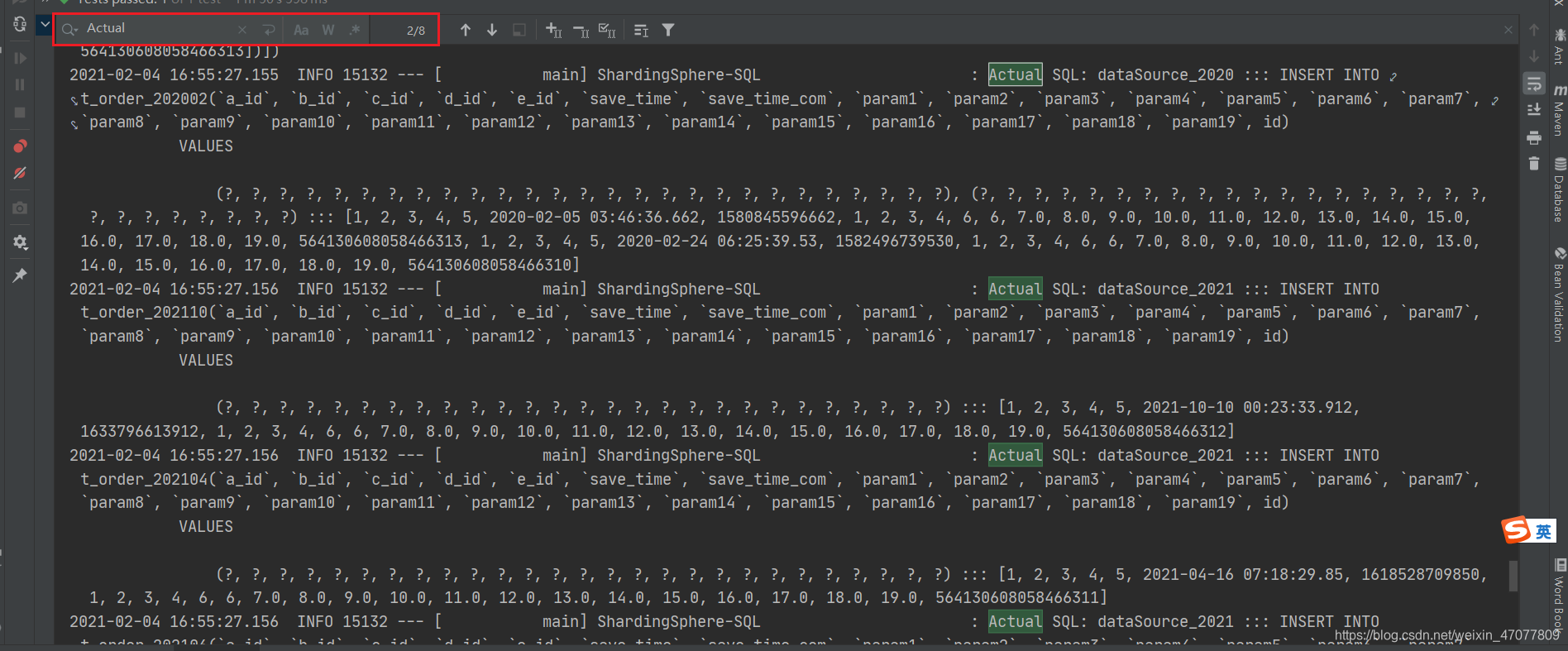The height and width of the screenshot is (651, 1568).
Task: Clear all console output trash icon
Action: click(x=1534, y=163)
